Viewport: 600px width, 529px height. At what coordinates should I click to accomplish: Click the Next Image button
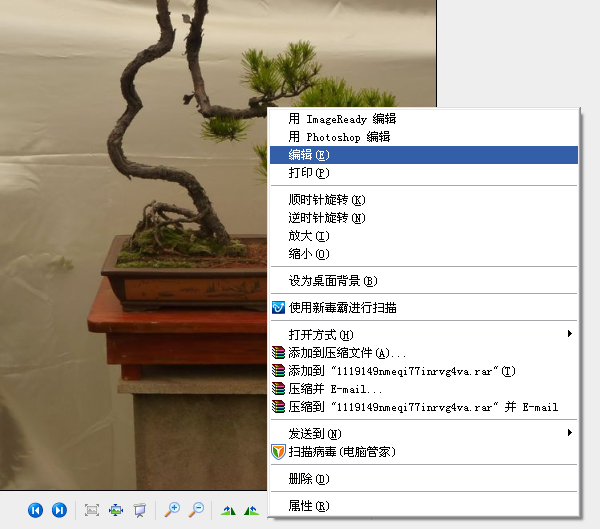(x=59, y=510)
